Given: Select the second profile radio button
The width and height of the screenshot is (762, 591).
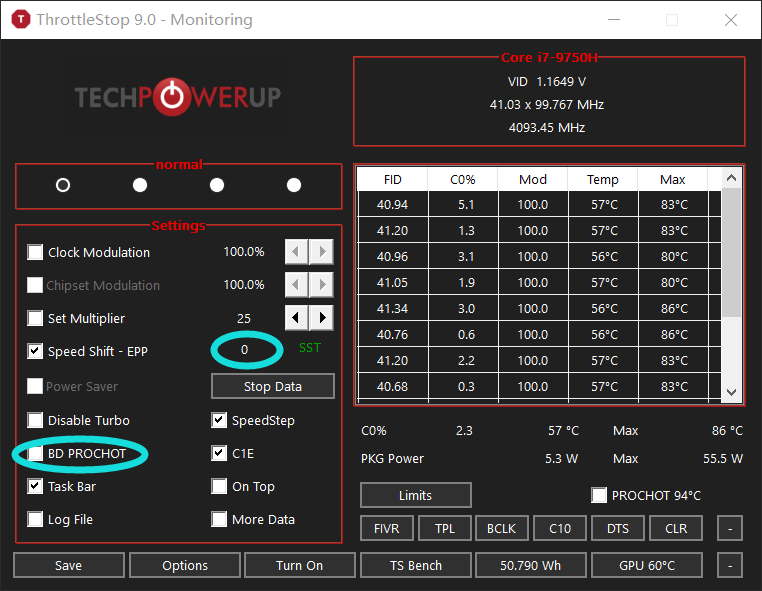Looking at the screenshot, I should click(140, 185).
